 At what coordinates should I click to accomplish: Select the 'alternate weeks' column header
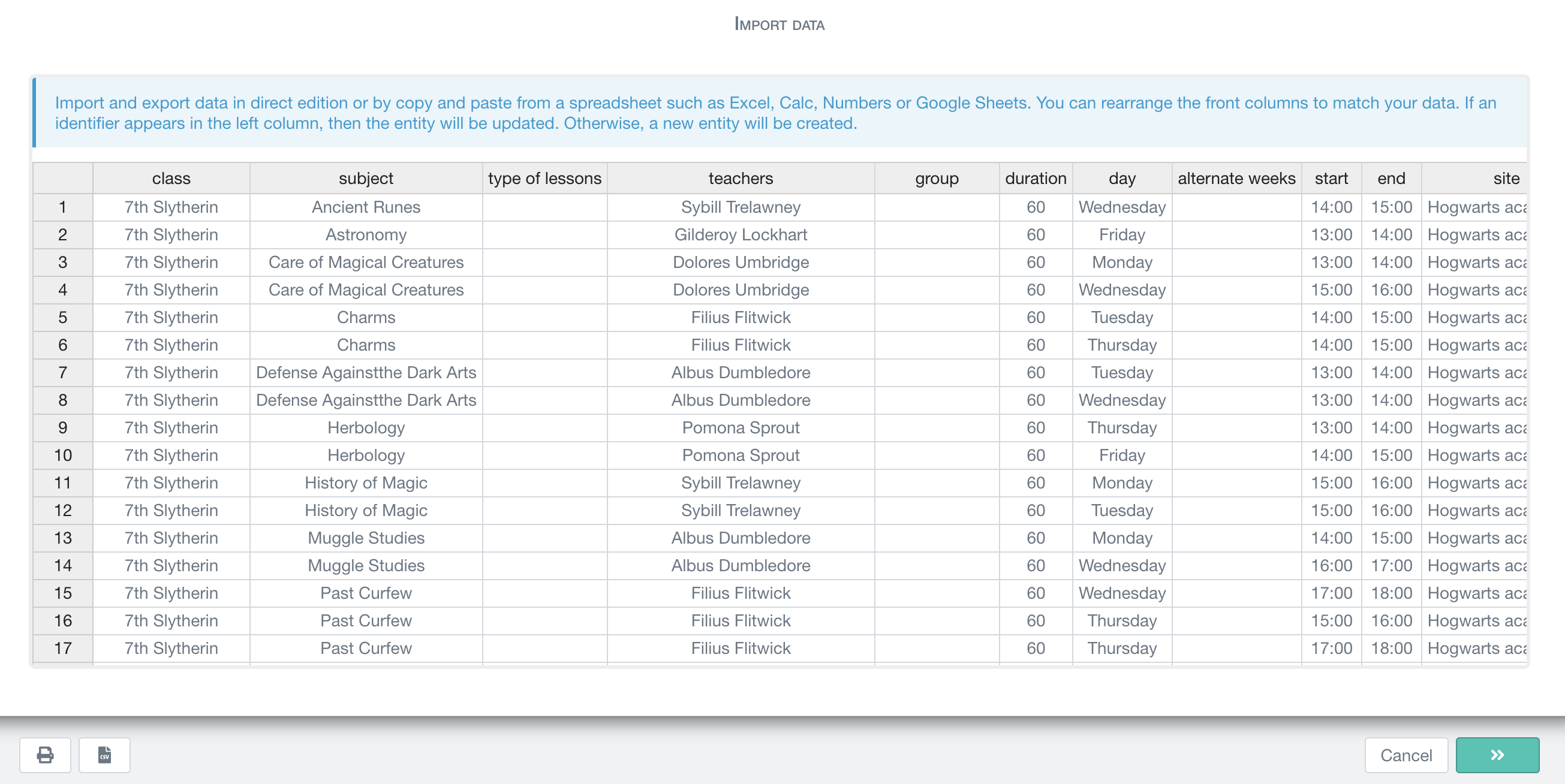[1236, 178]
